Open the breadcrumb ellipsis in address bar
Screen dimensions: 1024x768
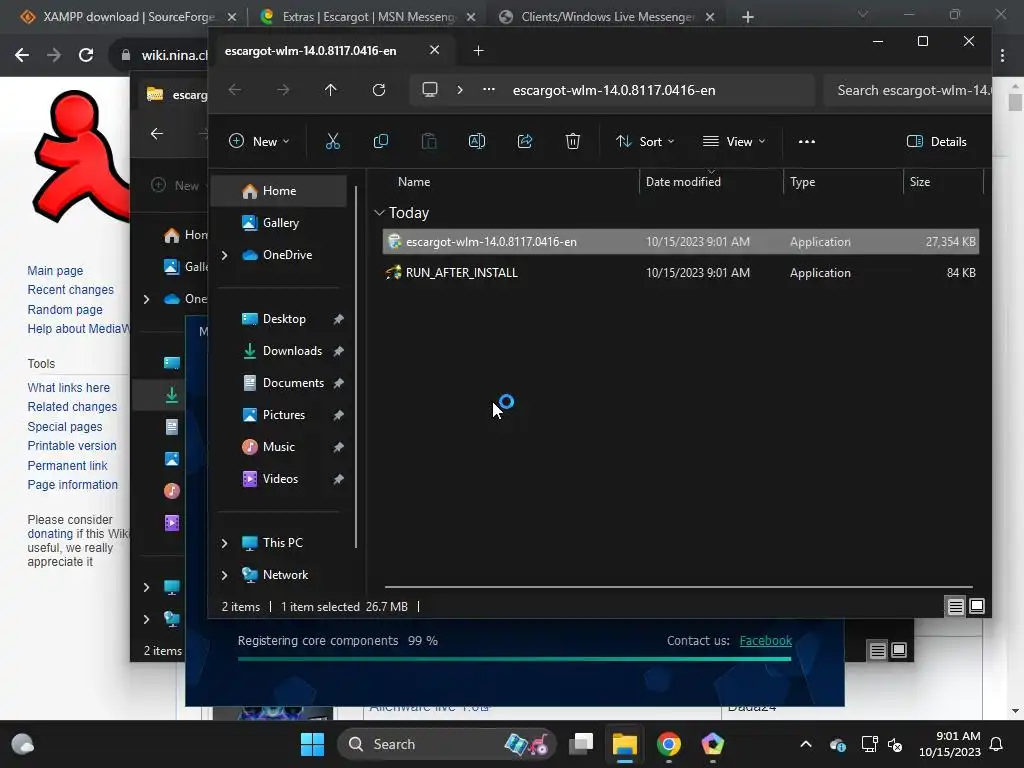488,89
